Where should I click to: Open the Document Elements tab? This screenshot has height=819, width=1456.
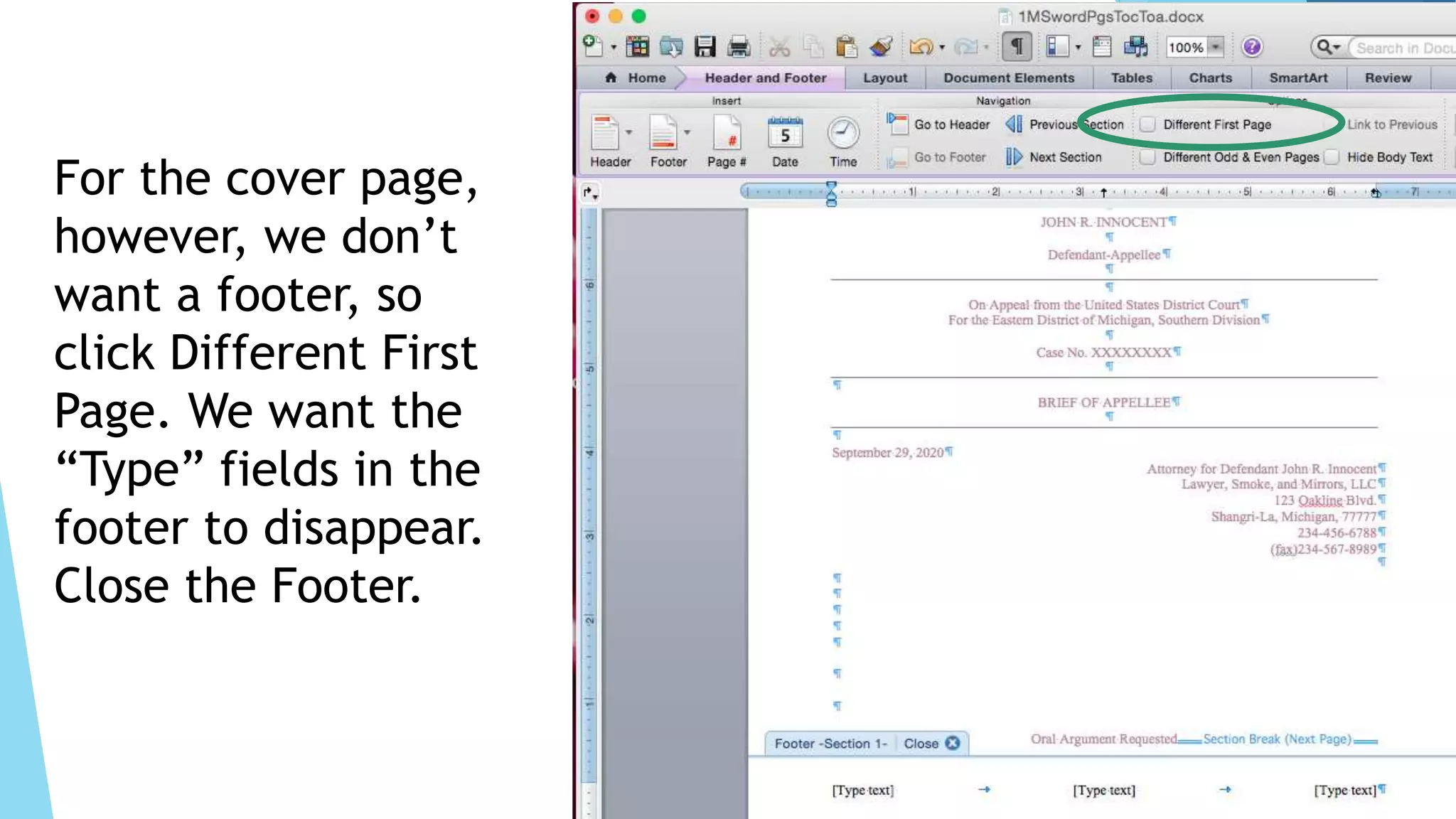[x=1009, y=78]
